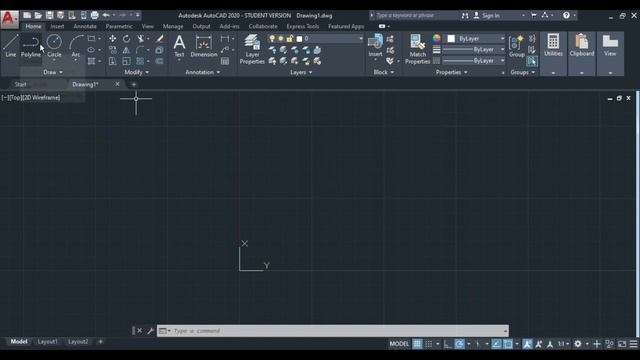Click the color wheel icon in Properties
Viewport: 640px width, 360px height.
click(437, 38)
